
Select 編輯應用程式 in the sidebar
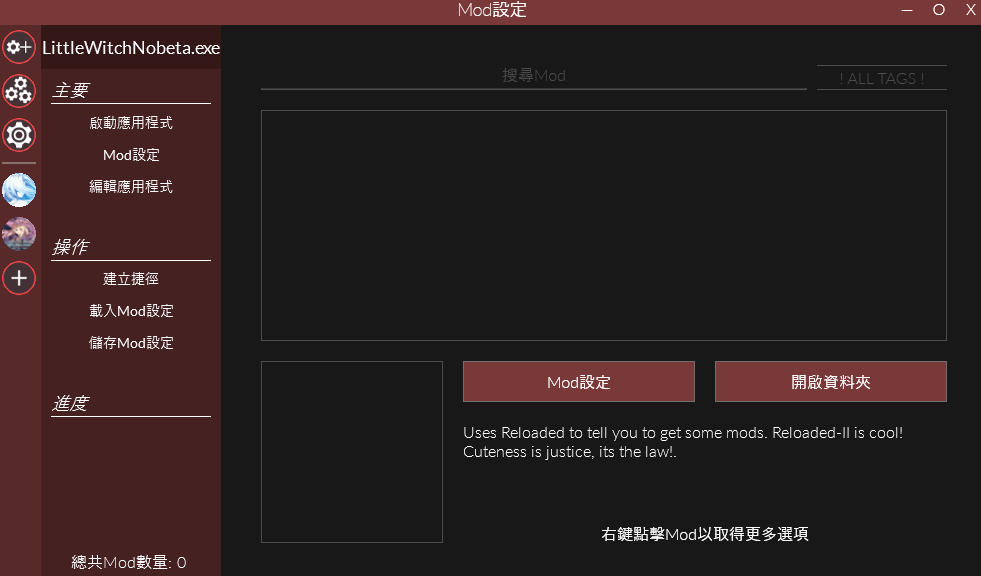pos(131,186)
